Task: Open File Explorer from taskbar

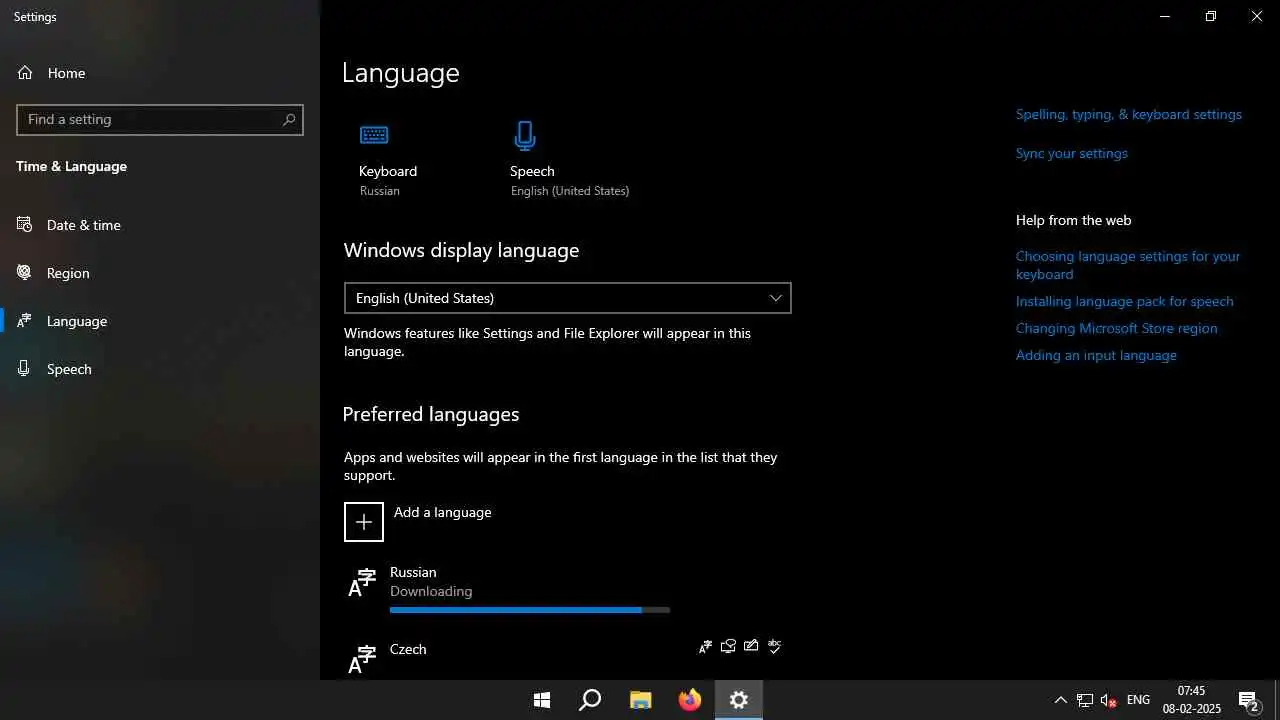Action: [640, 700]
